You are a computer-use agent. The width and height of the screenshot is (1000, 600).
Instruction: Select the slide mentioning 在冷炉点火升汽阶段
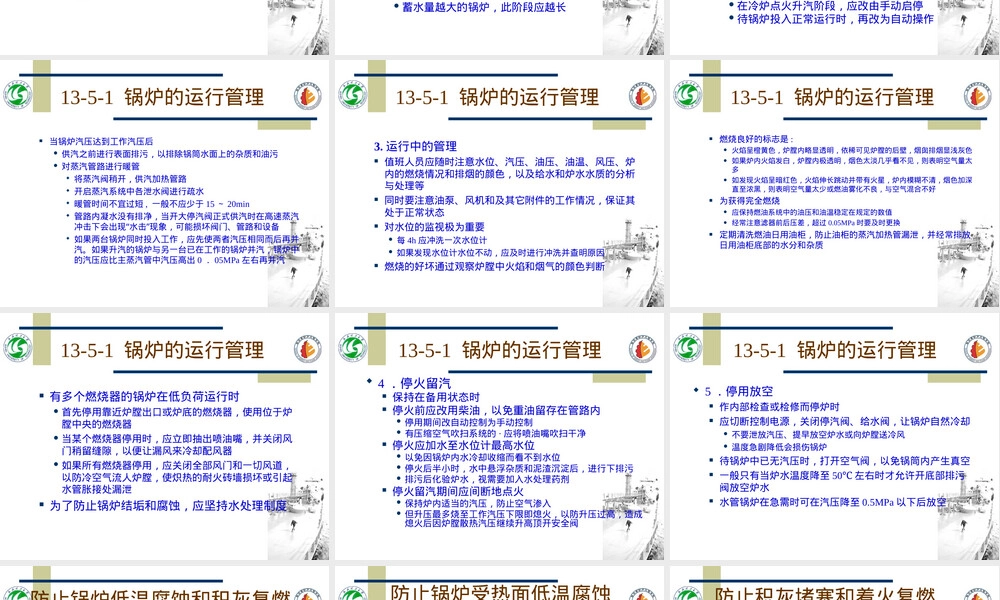835,27
